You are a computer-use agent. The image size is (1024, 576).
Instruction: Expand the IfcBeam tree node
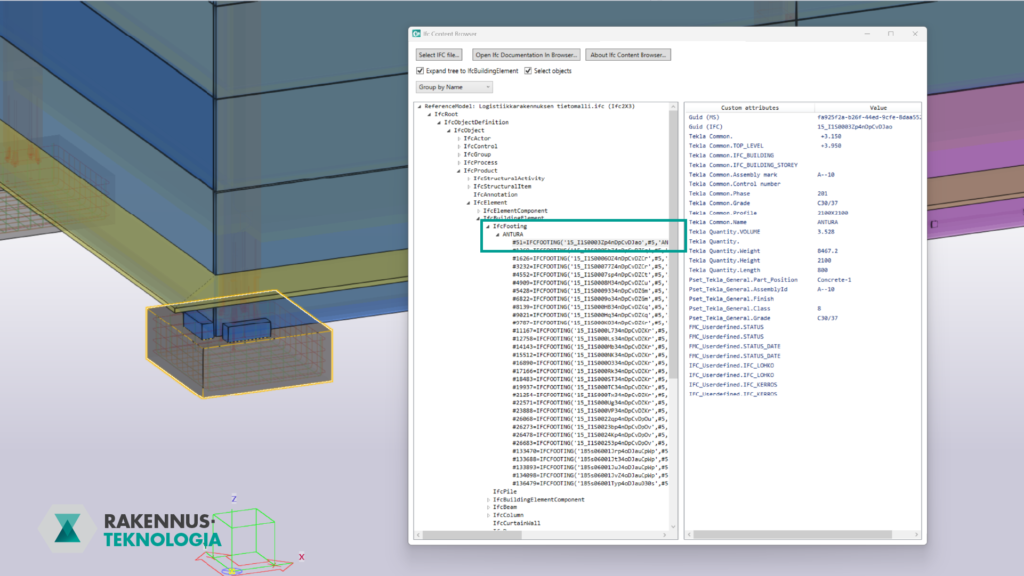click(x=487, y=507)
